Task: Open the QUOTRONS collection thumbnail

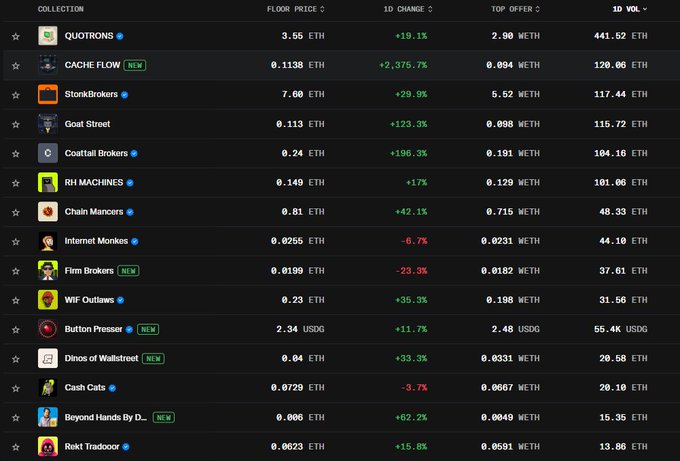Action: coord(48,36)
